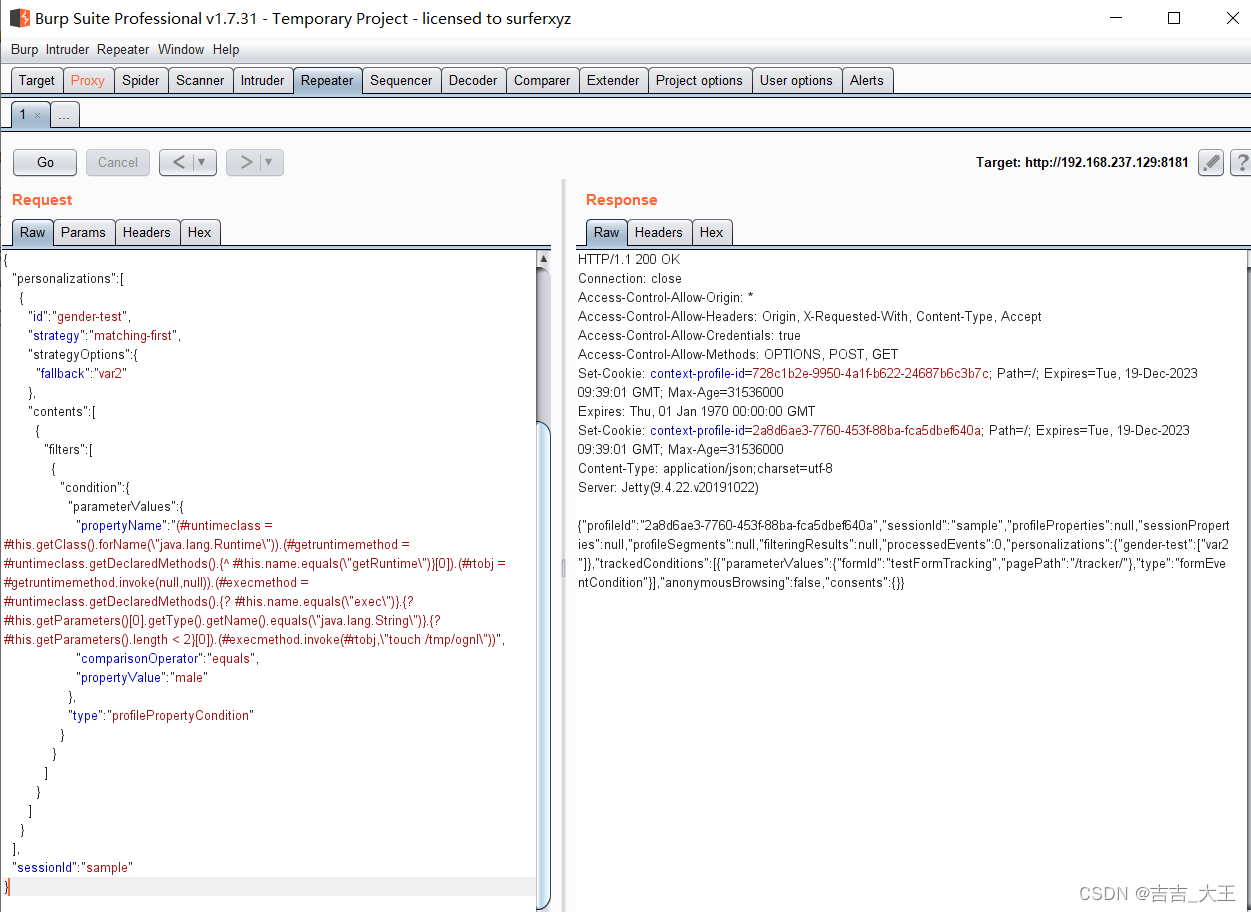Click the Access-Control-Allow-Credentials: true header
This screenshot has height=912, width=1251.
point(689,335)
